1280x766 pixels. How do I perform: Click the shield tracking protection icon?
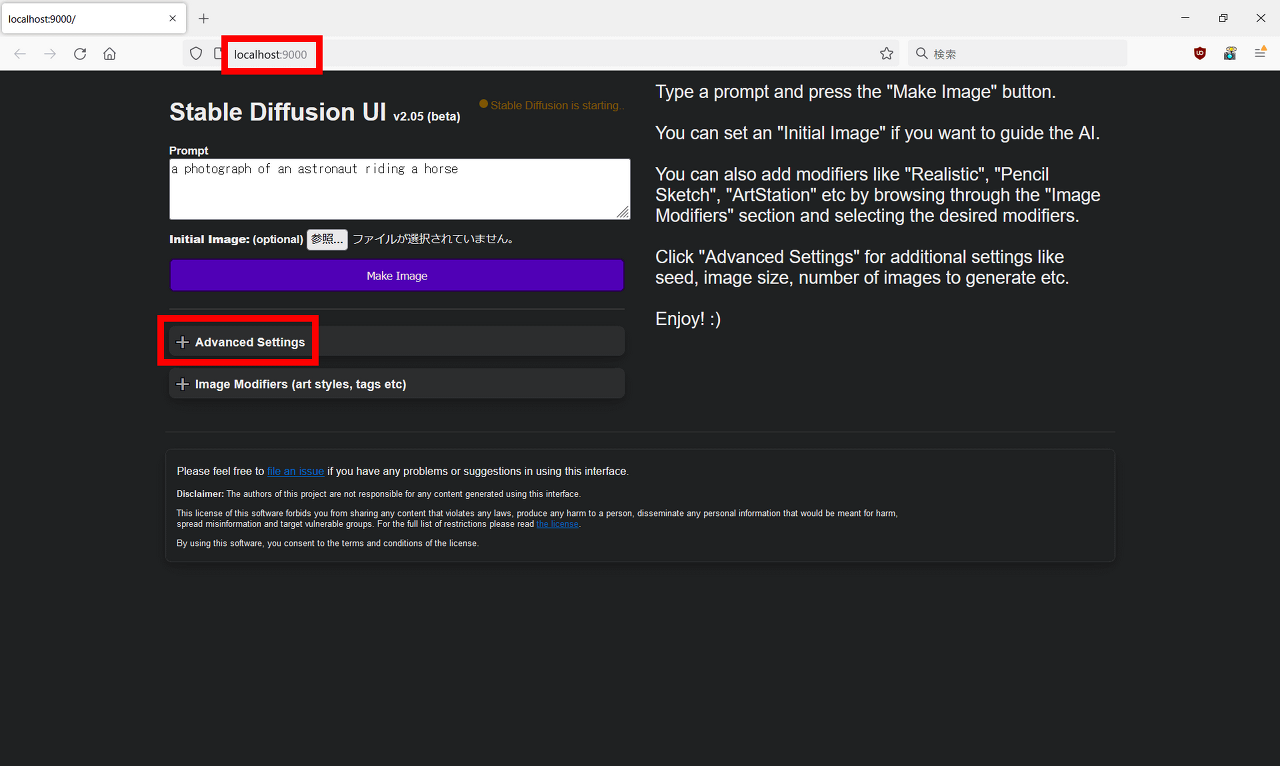[x=196, y=54]
